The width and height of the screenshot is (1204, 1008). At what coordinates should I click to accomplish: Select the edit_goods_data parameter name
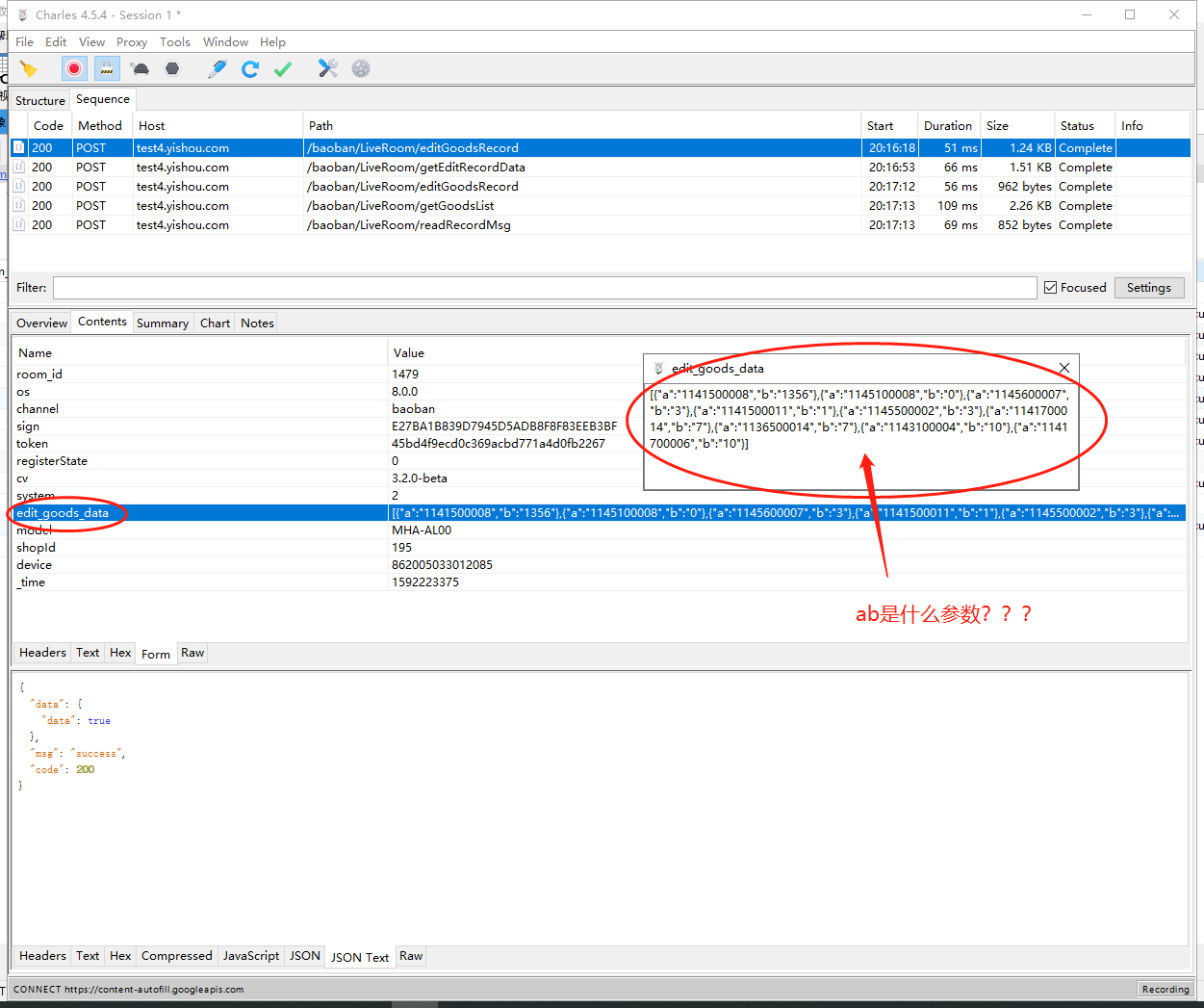tap(63, 513)
